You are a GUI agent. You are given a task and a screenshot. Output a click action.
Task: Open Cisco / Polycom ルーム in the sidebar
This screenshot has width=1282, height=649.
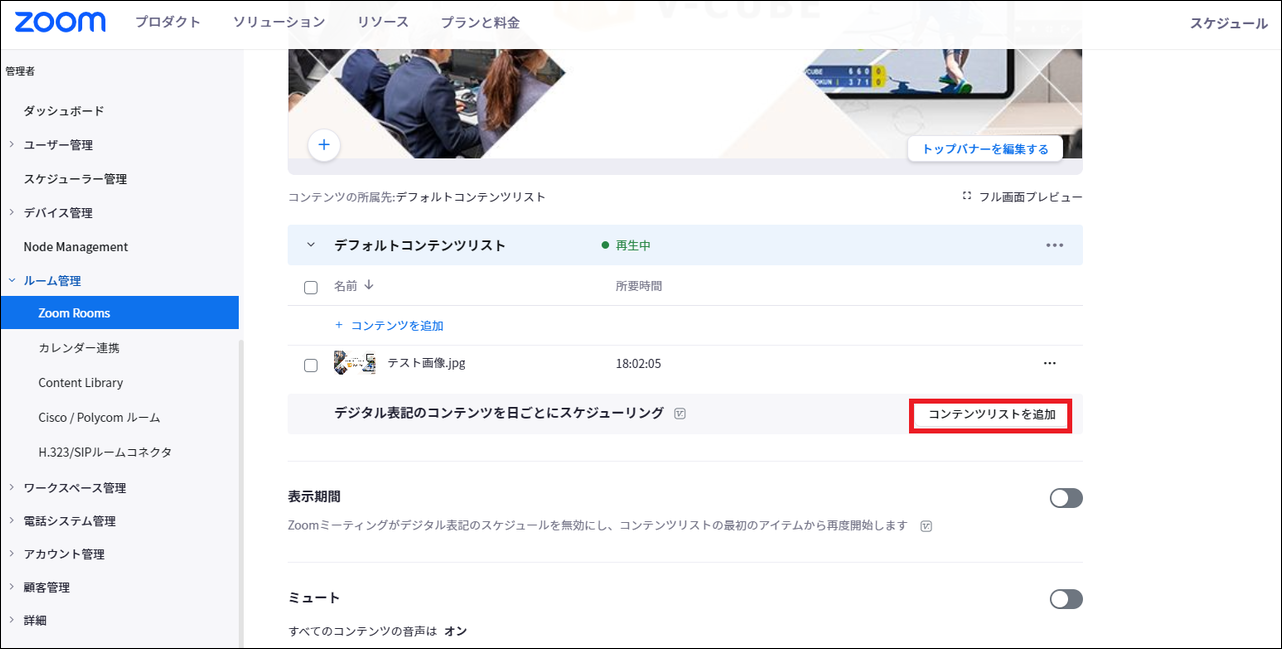(x=99, y=418)
